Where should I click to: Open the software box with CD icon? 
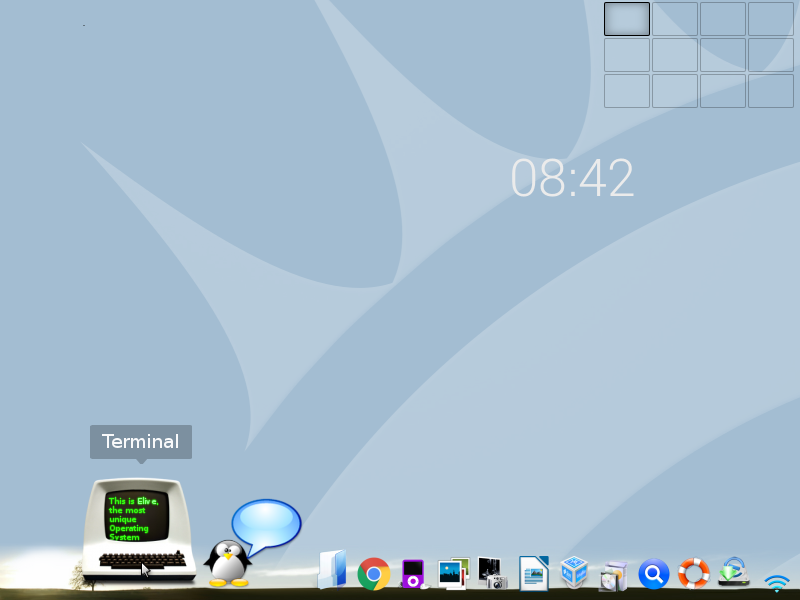(x=613, y=575)
